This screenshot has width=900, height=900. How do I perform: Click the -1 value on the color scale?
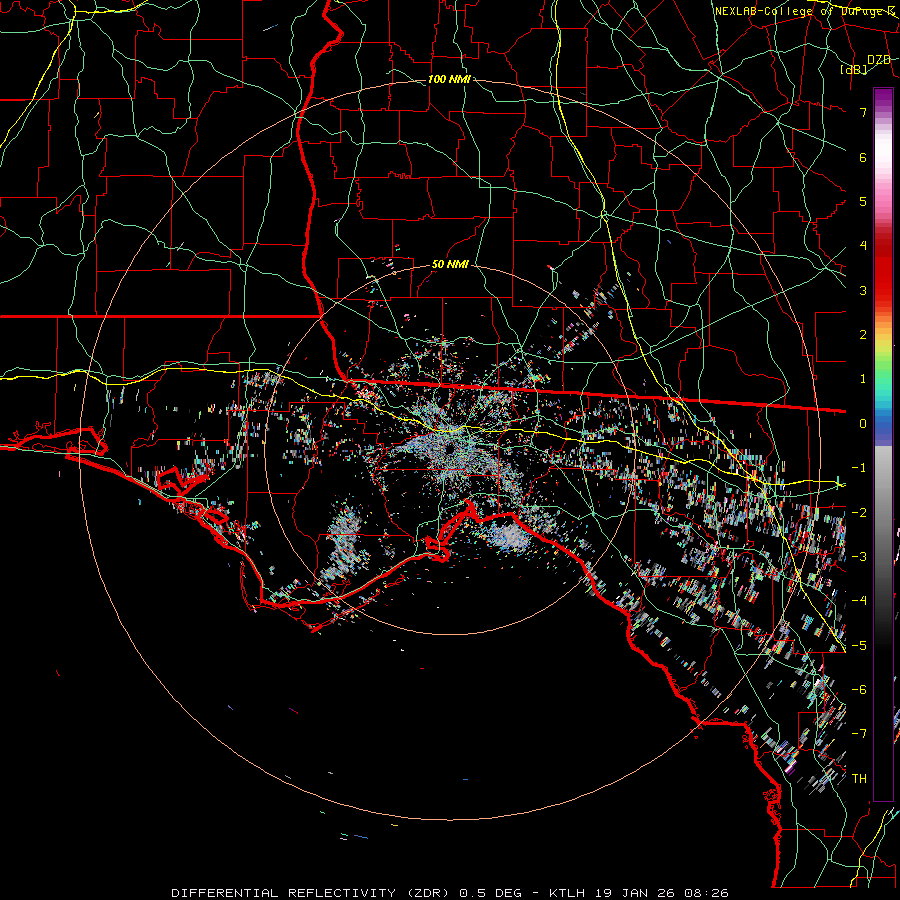[x=859, y=468]
